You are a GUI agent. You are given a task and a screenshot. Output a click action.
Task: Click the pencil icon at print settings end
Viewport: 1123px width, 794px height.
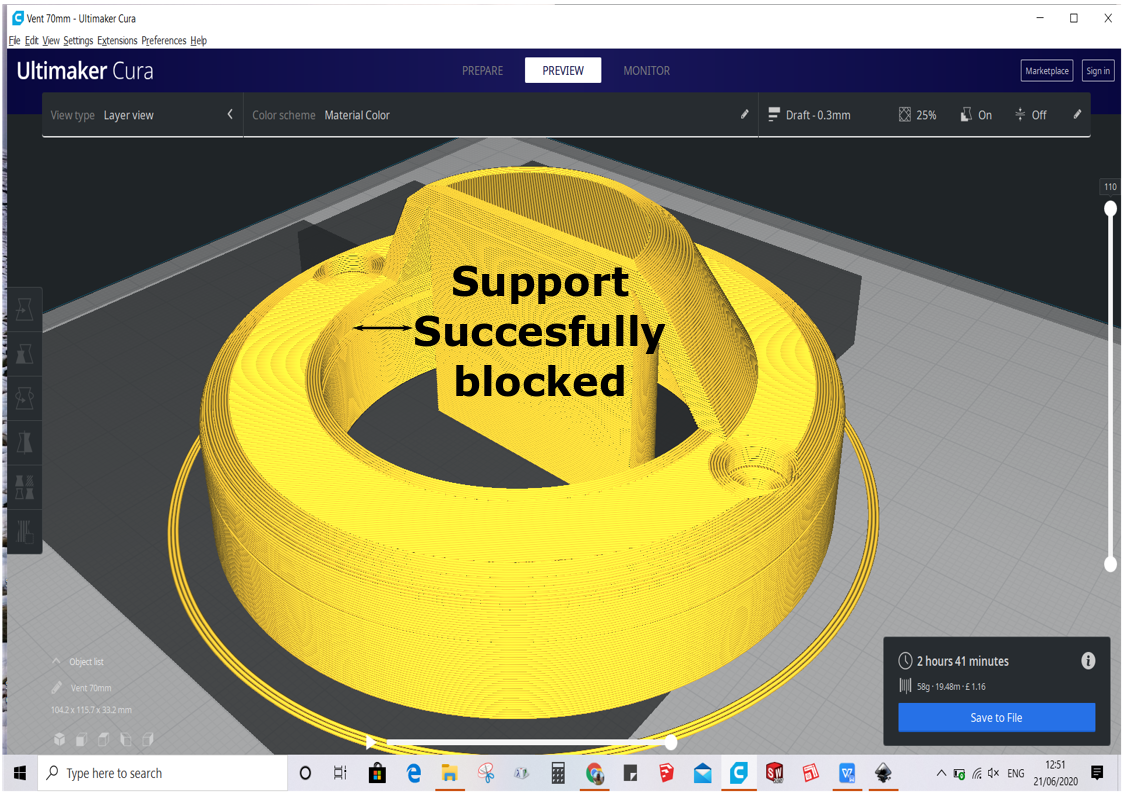(1077, 114)
